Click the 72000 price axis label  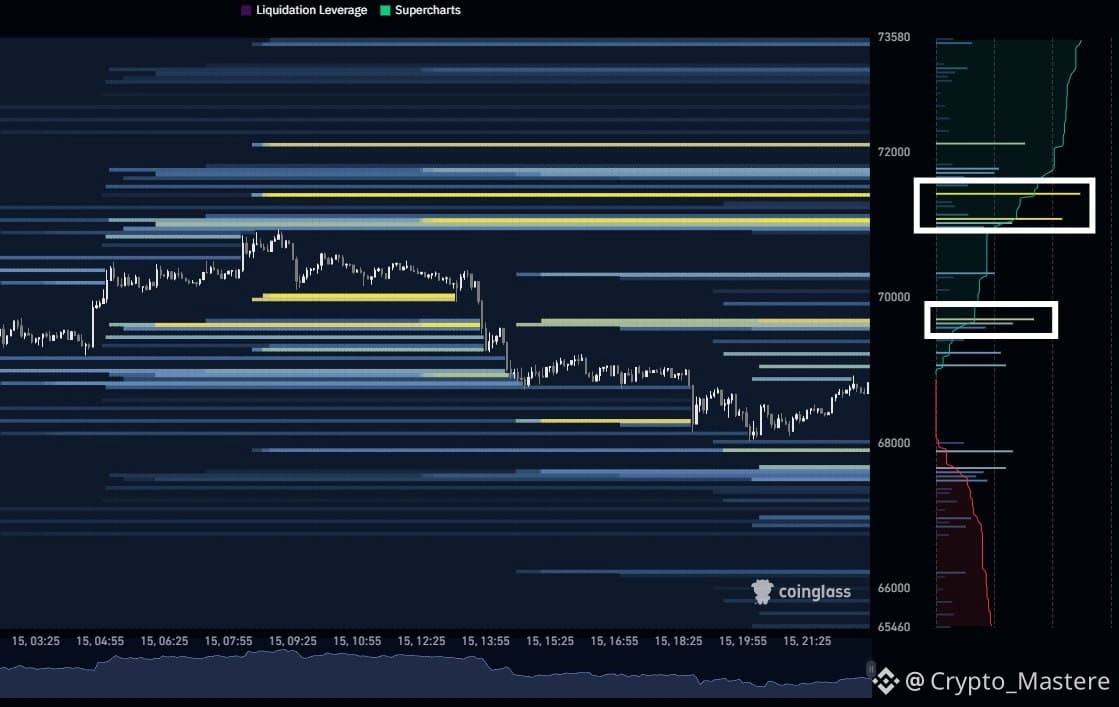pos(893,152)
